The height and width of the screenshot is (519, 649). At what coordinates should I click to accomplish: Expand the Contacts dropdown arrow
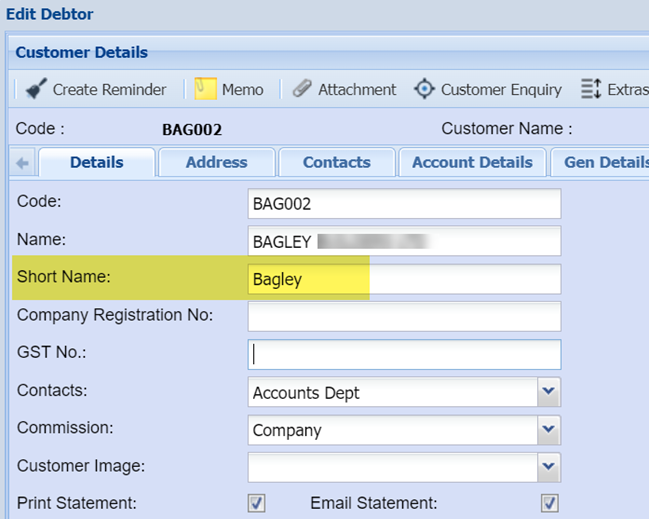(x=548, y=392)
